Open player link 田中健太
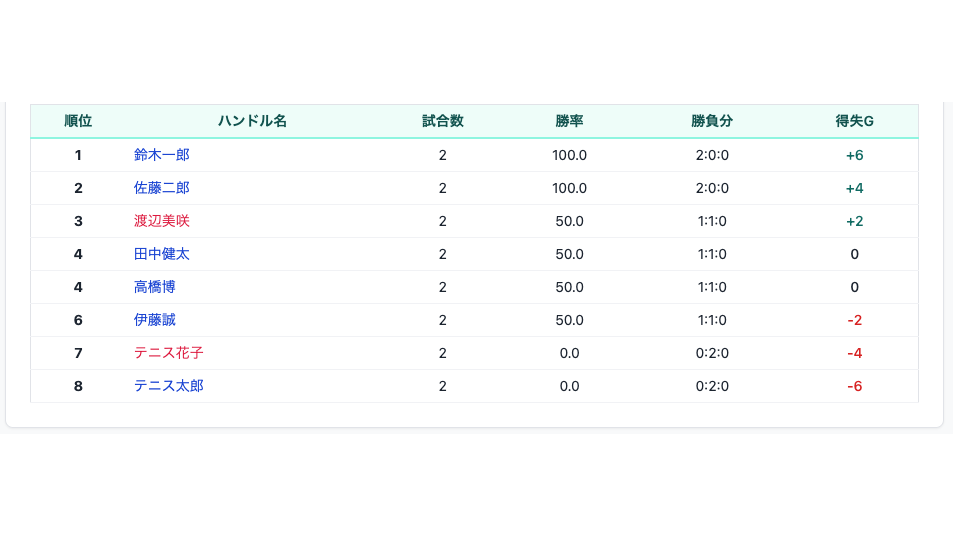 162,254
